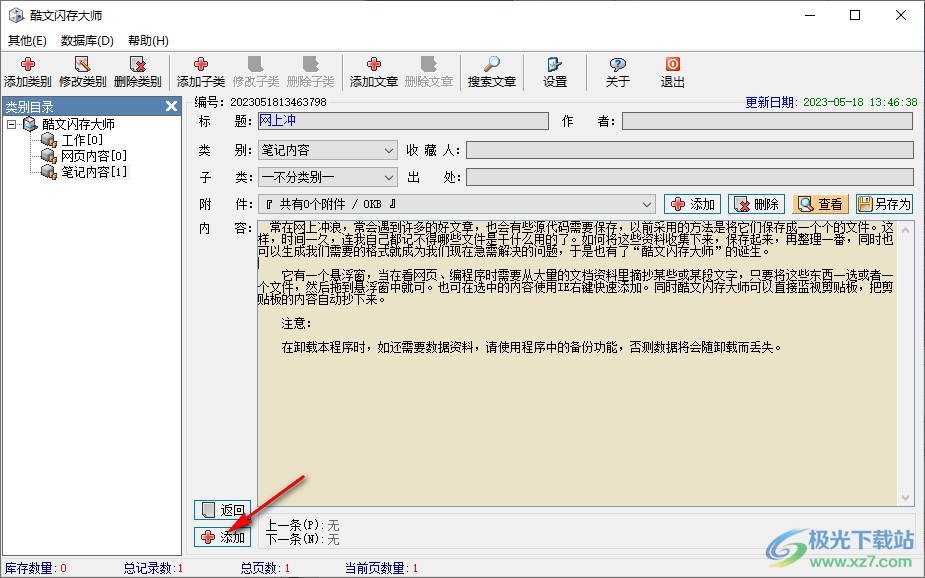The image size is (925, 578).
Task: Click the 添加子类 toolbar icon
Action: 201,72
